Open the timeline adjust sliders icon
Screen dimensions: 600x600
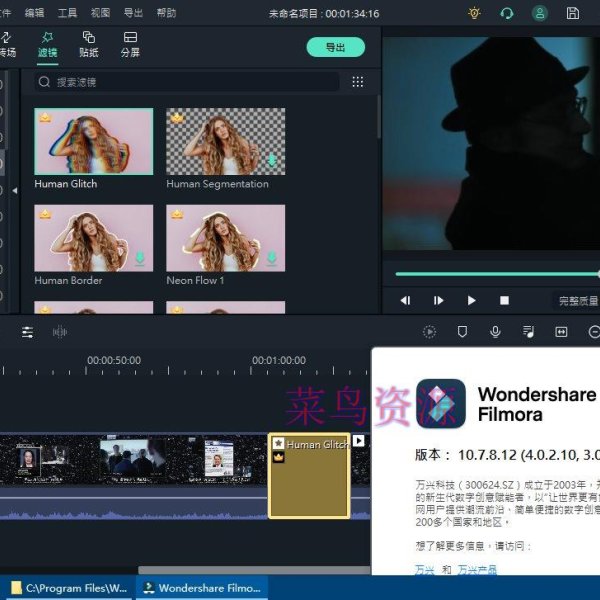(x=27, y=332)
